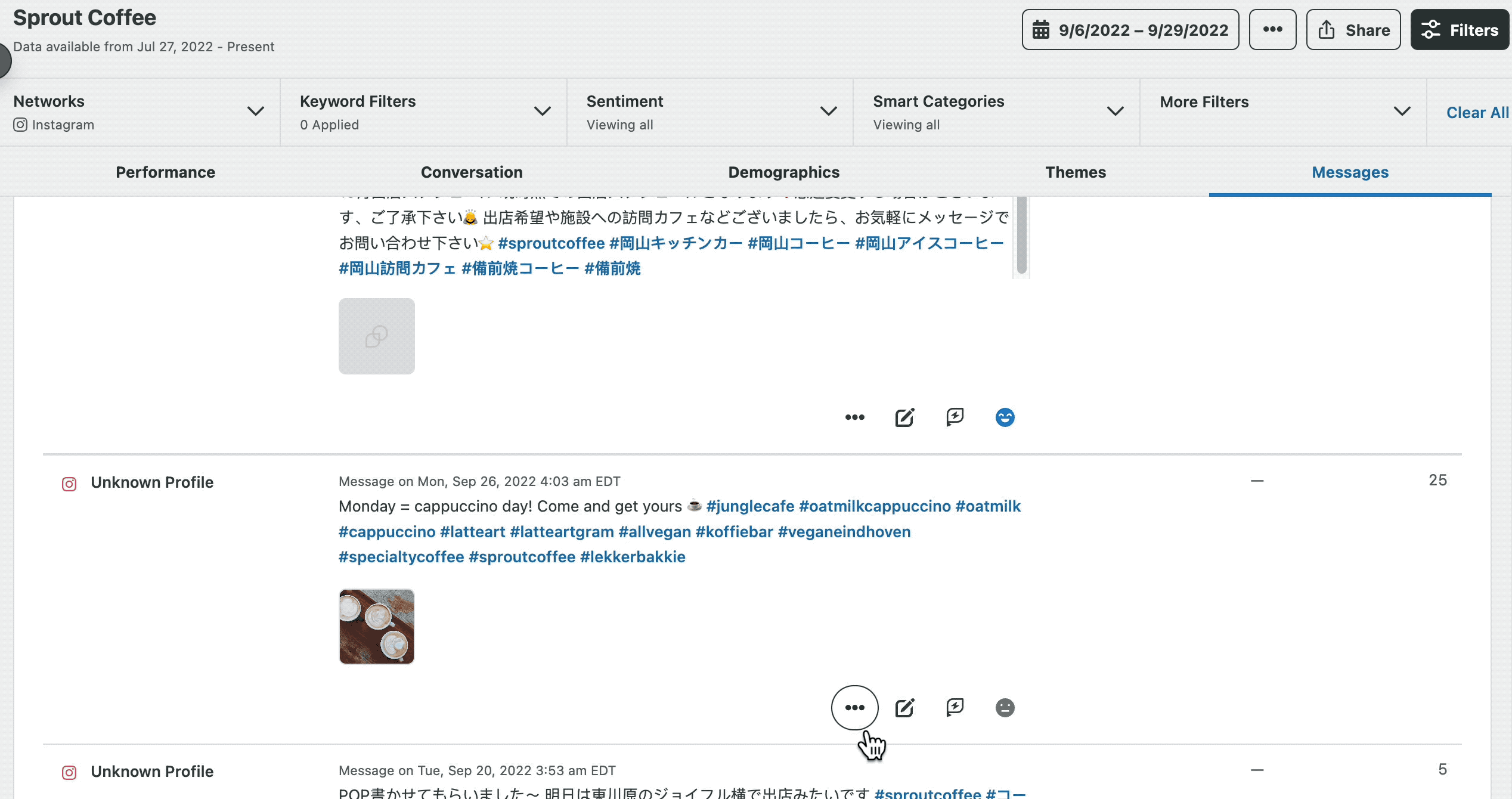Screen dimensions: 1512x799
Task: Click the #allvegan hashtag
Action: 655,532
